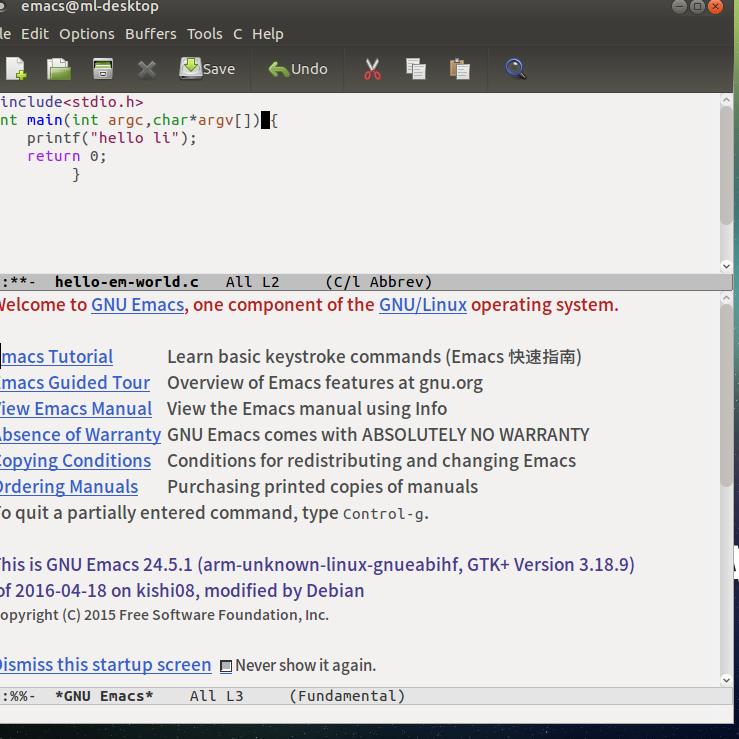
Task: Click the down arrow of code pane scrollbar
Action: 726,266
